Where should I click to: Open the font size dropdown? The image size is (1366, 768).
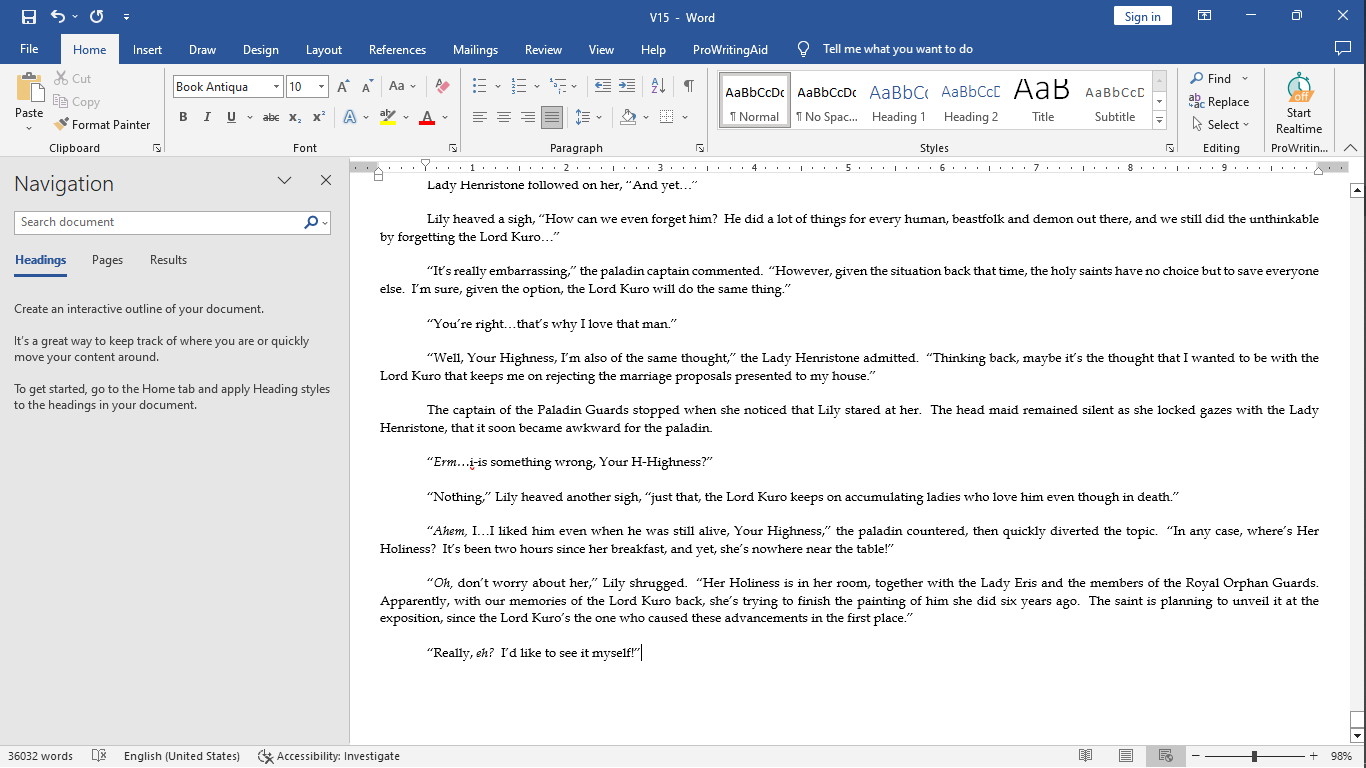coord(321,87)
